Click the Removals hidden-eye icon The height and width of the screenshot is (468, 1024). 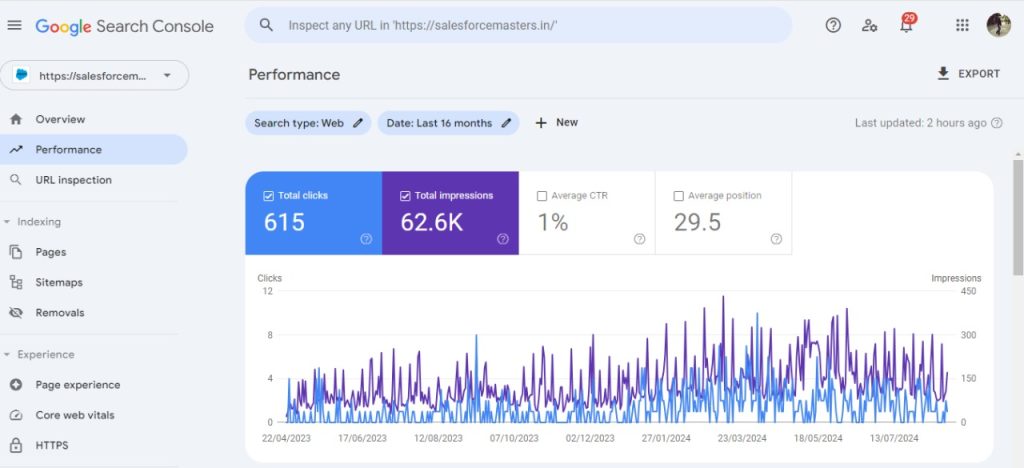click(16, 313)
